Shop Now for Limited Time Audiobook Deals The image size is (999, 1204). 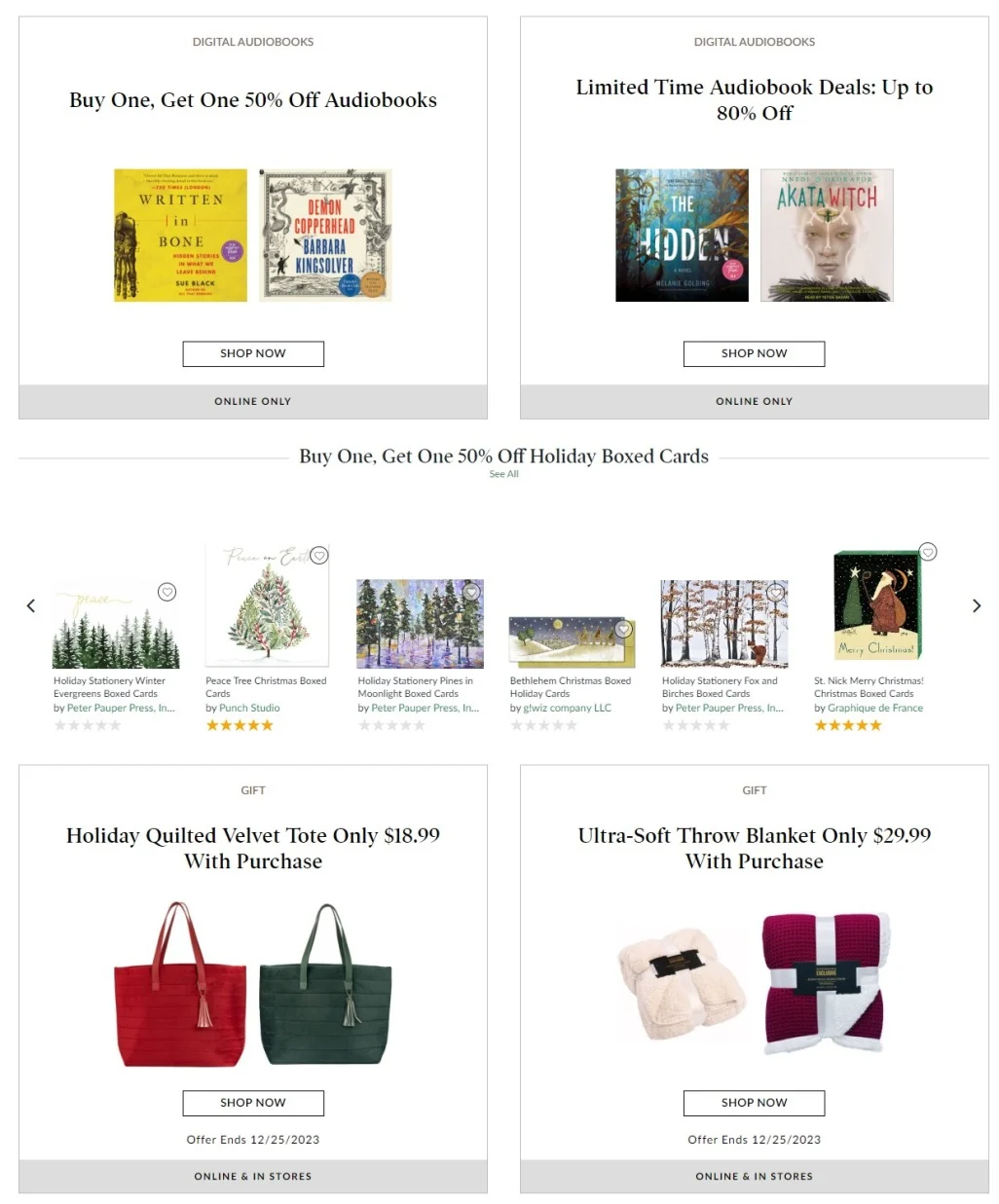pos(754,353)
